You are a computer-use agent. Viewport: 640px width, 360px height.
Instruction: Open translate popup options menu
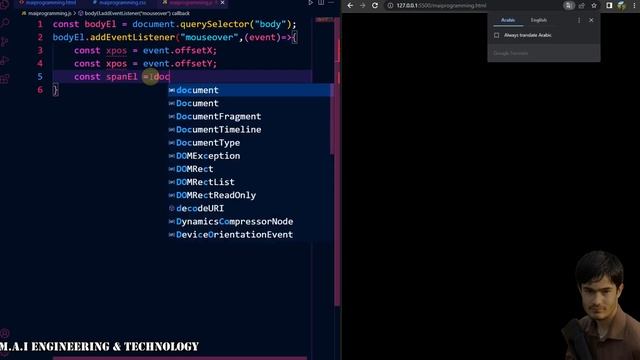click(x=579, y=20)
